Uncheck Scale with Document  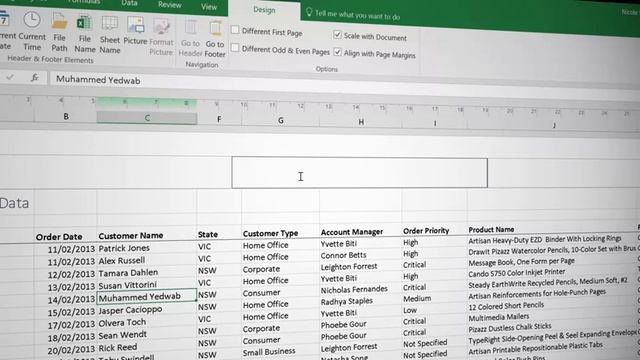337,35
